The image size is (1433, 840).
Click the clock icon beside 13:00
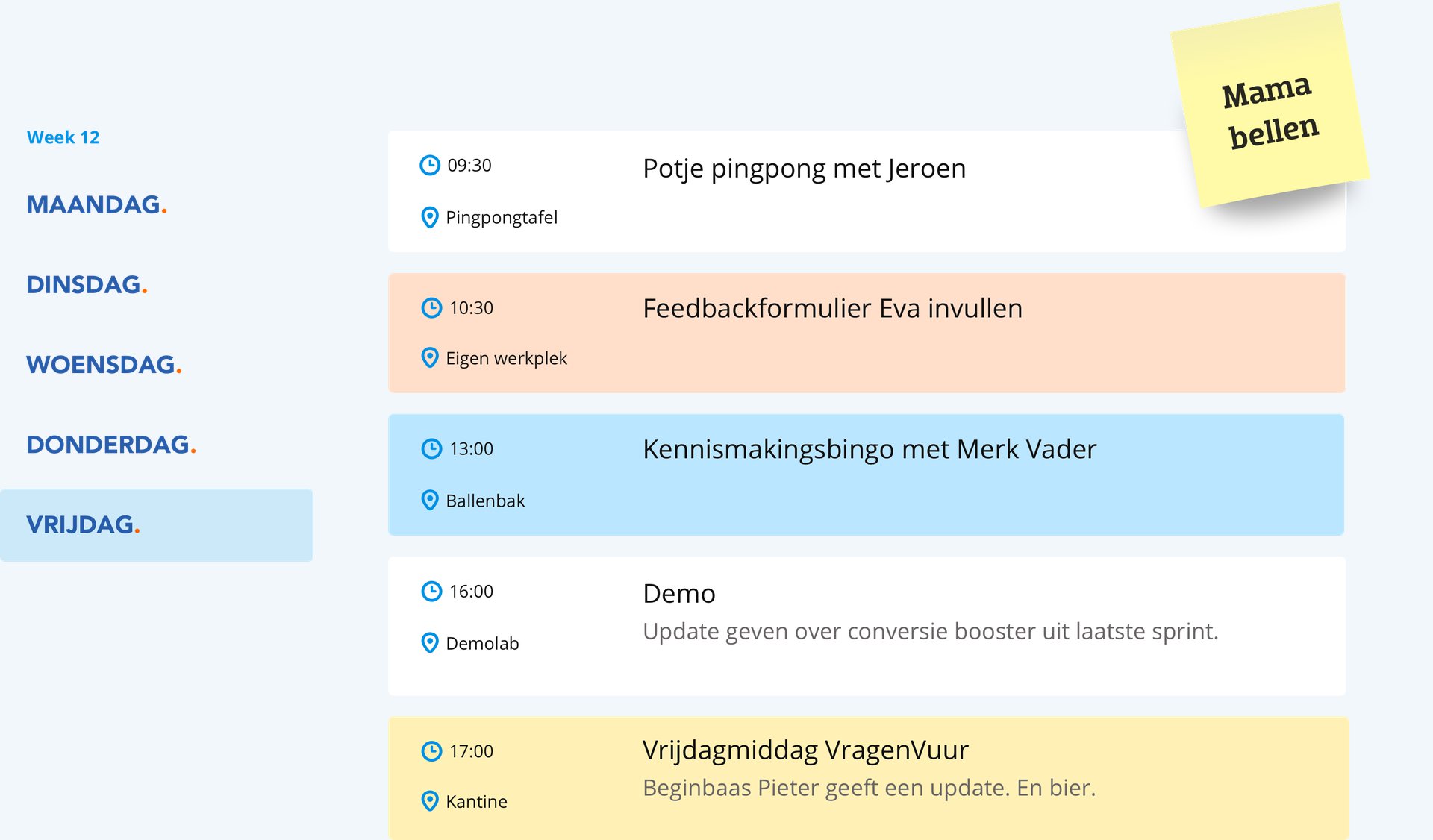coord(431,448)
